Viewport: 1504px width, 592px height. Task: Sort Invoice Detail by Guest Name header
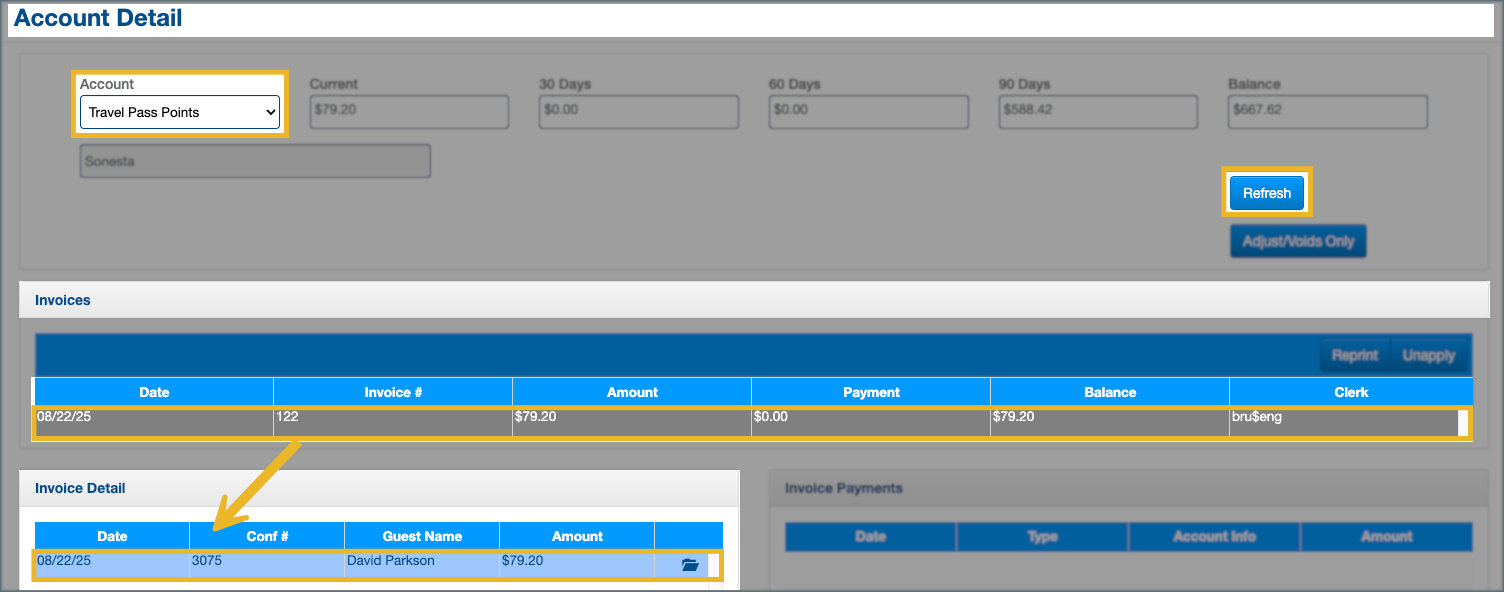422,536
